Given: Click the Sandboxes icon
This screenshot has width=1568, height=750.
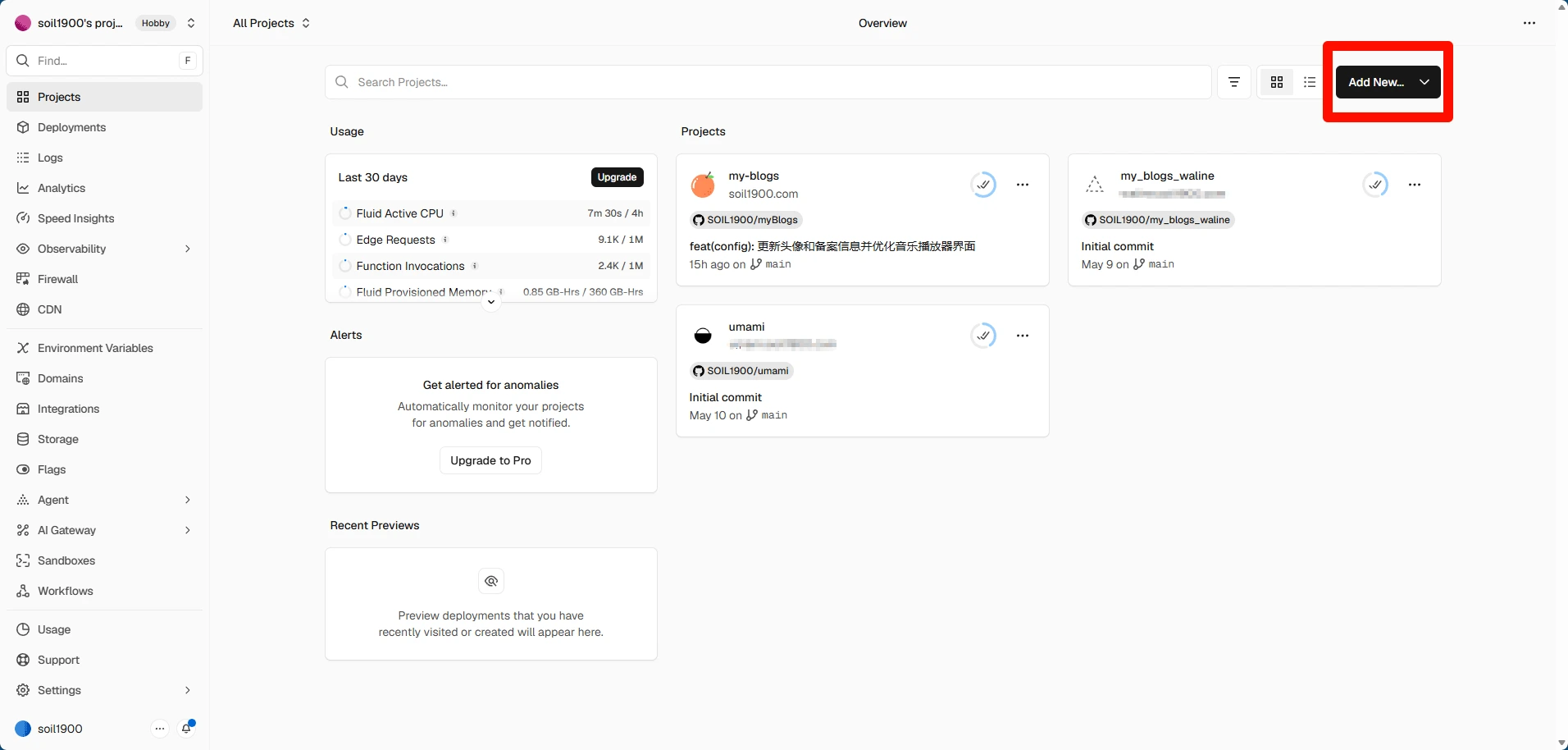Looking at the screenshot, I should click(x=23, y=560).
